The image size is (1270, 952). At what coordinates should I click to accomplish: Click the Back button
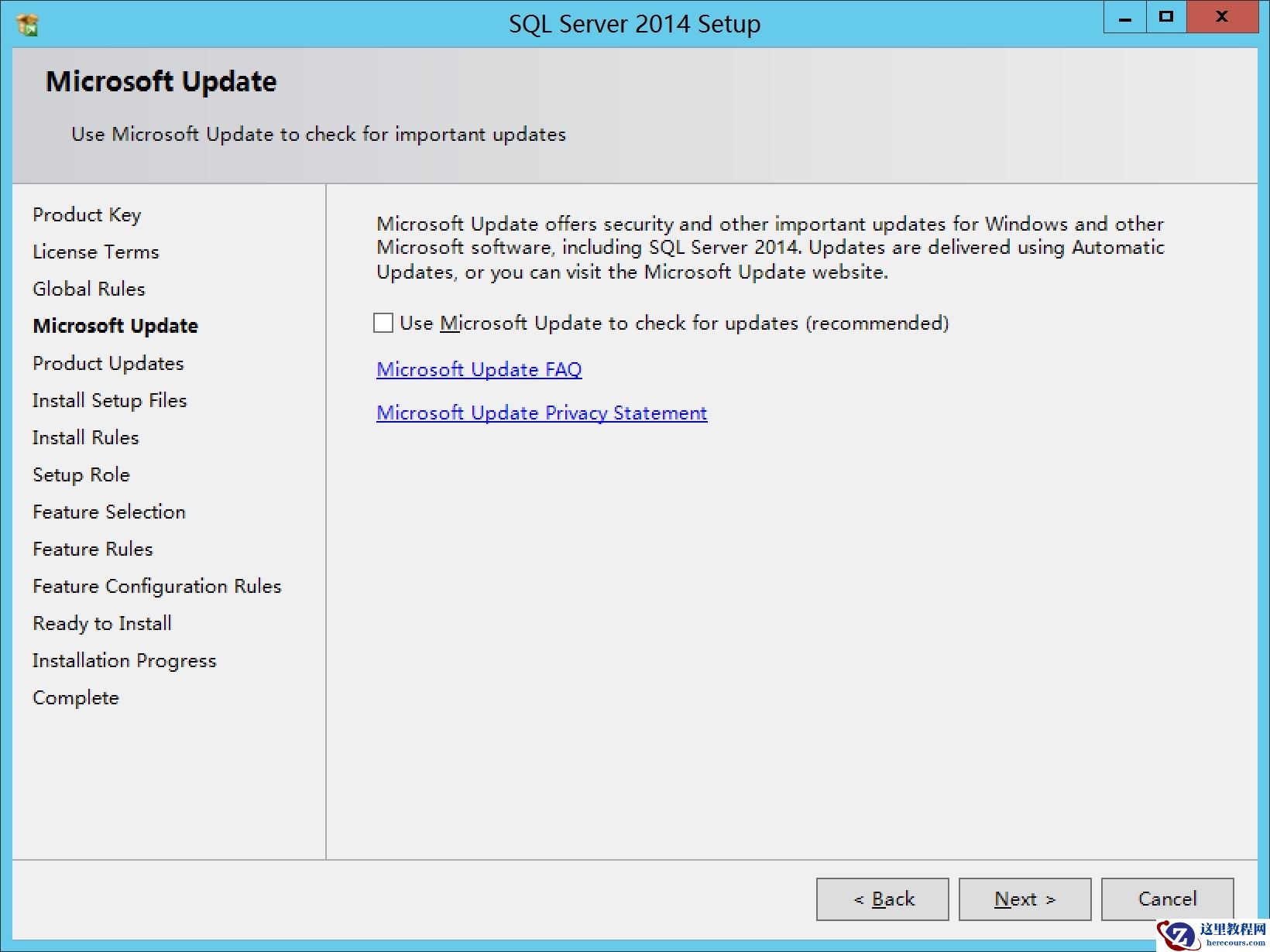883,899
